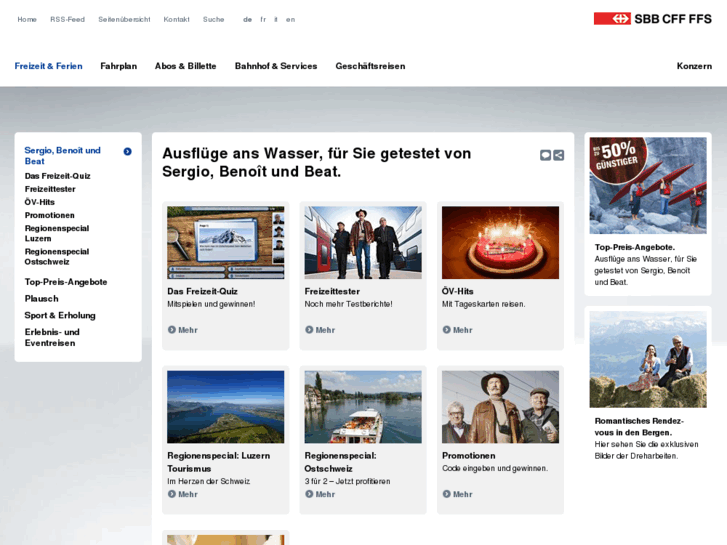Click arrow icon next to Sergio, Benoît und Beat

click(128, 151)
